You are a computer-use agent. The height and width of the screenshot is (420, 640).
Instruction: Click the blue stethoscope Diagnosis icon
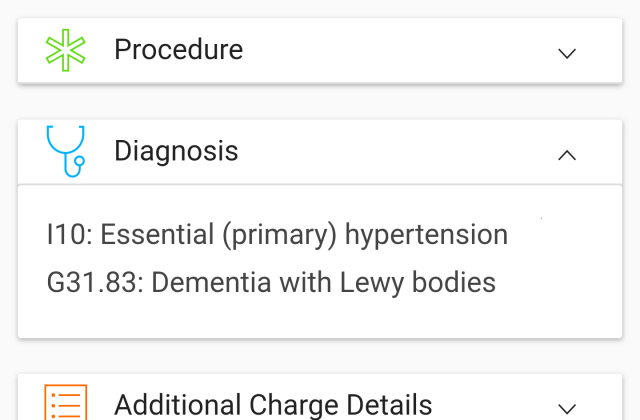click(66, 152)
